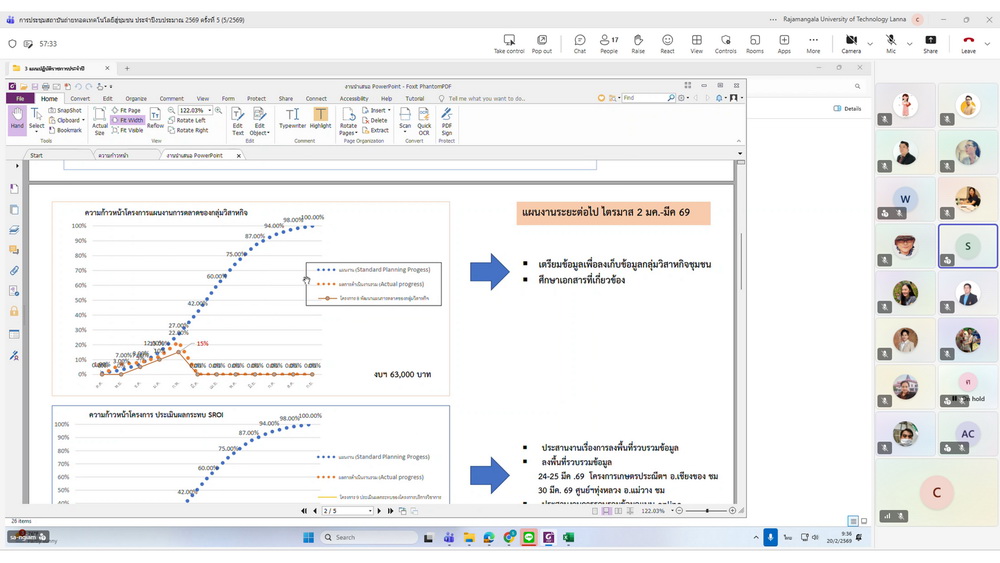Select the Hand tool in ribbon
This screenshot has height=563, width=1000.
tap(17, 120)
